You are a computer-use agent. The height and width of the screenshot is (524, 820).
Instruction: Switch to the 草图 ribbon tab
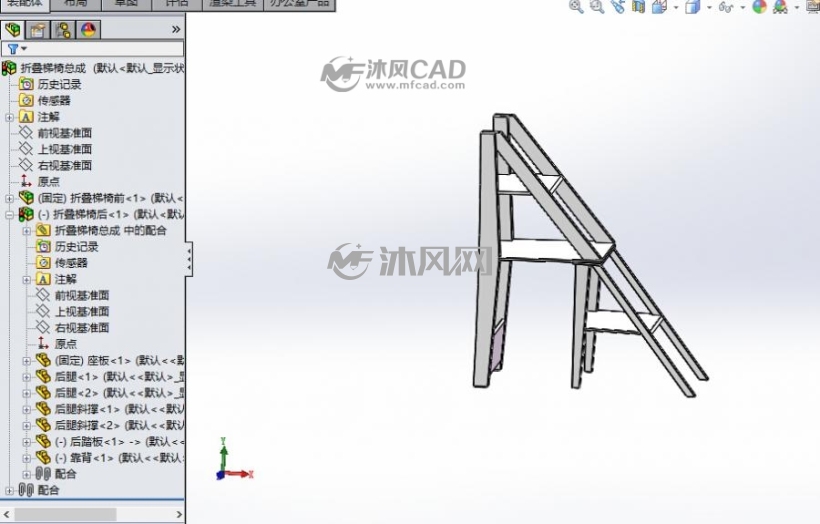click(x=126, y=4)
